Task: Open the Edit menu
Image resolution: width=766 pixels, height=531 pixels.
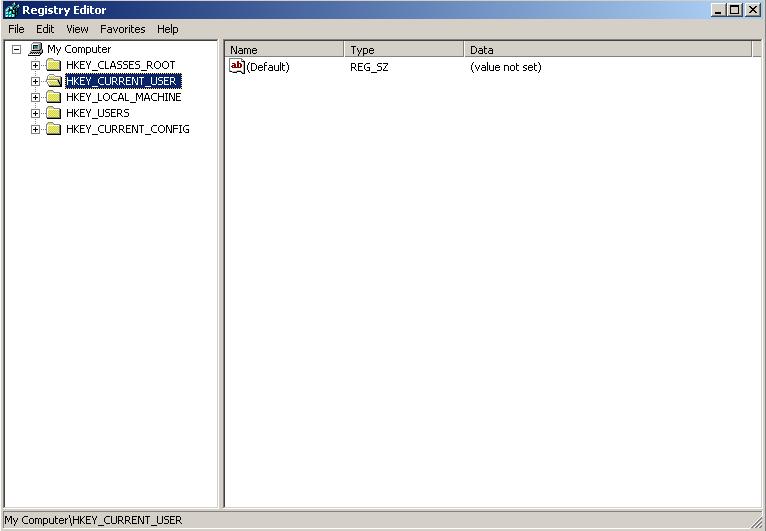Action: tap(45, 29)
